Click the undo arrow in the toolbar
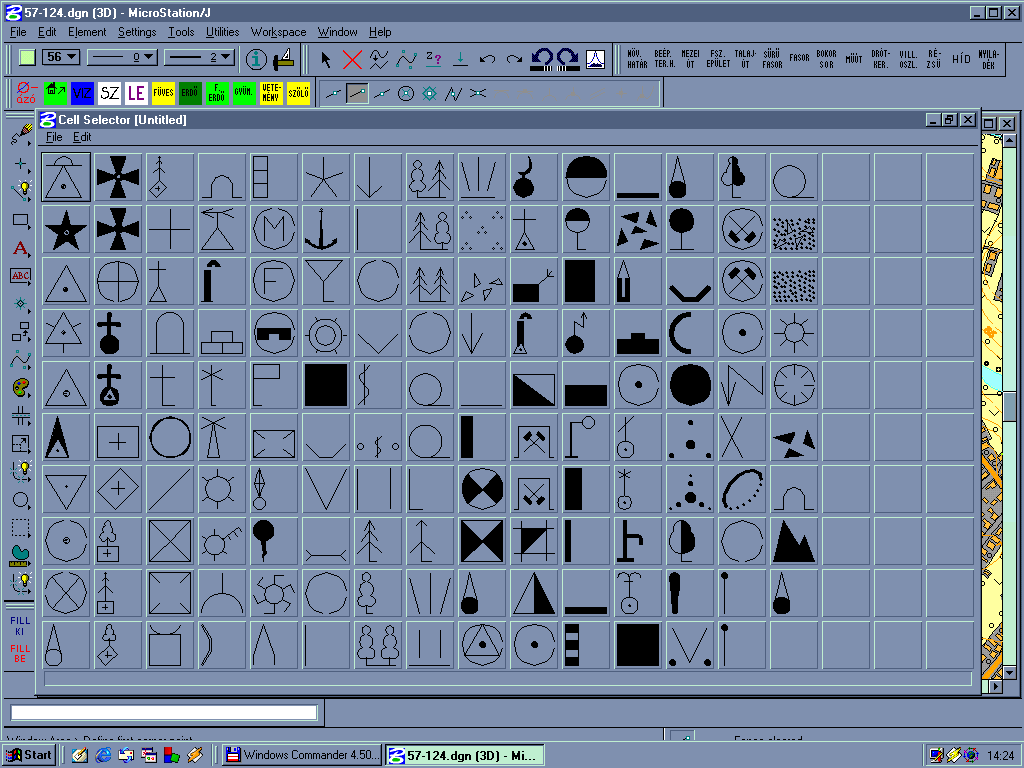Viewport: 1024px width, 768px height. click(x=487, y=59)
